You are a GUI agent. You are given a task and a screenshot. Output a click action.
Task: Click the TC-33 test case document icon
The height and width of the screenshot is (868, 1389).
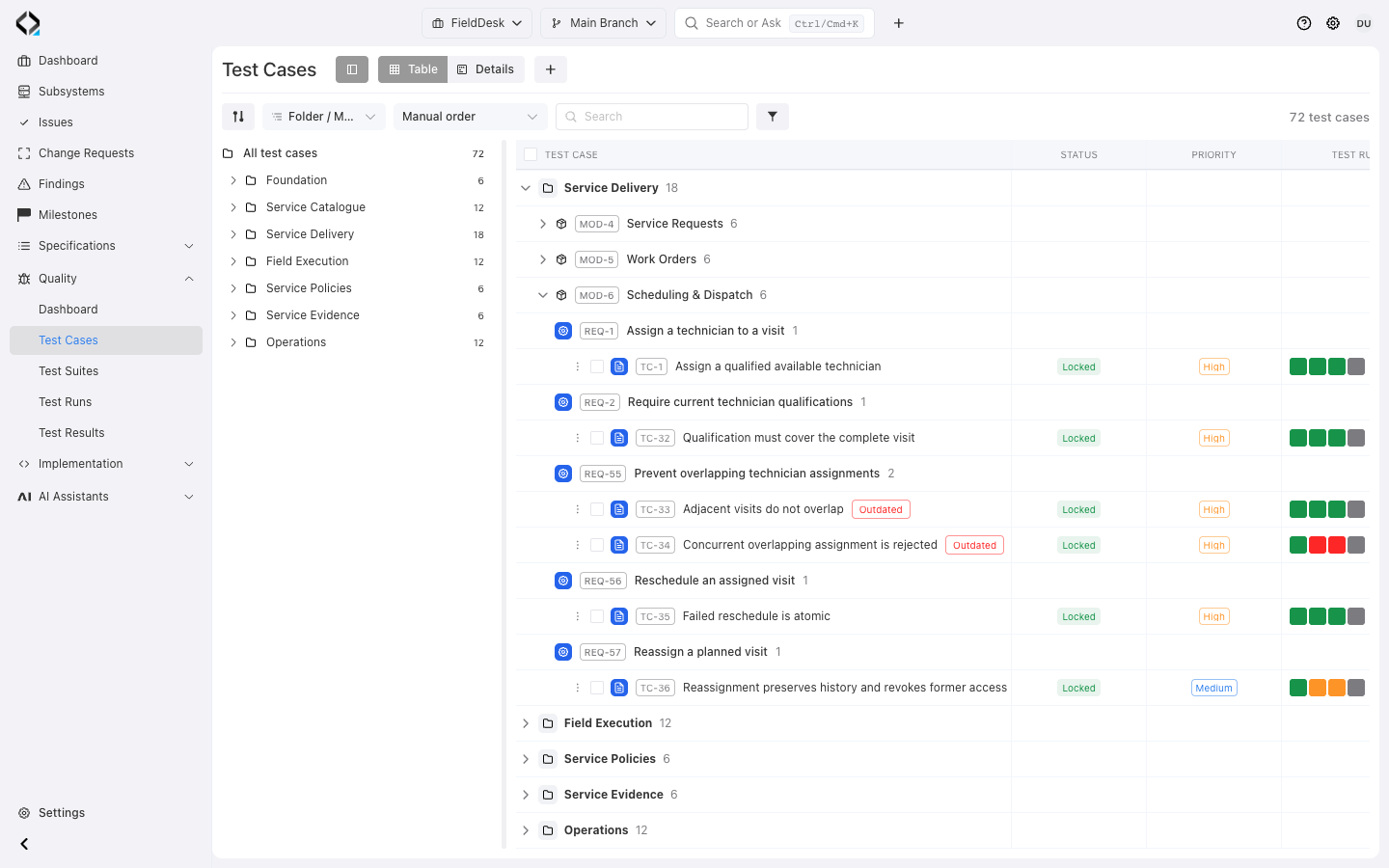pos(619,509)
